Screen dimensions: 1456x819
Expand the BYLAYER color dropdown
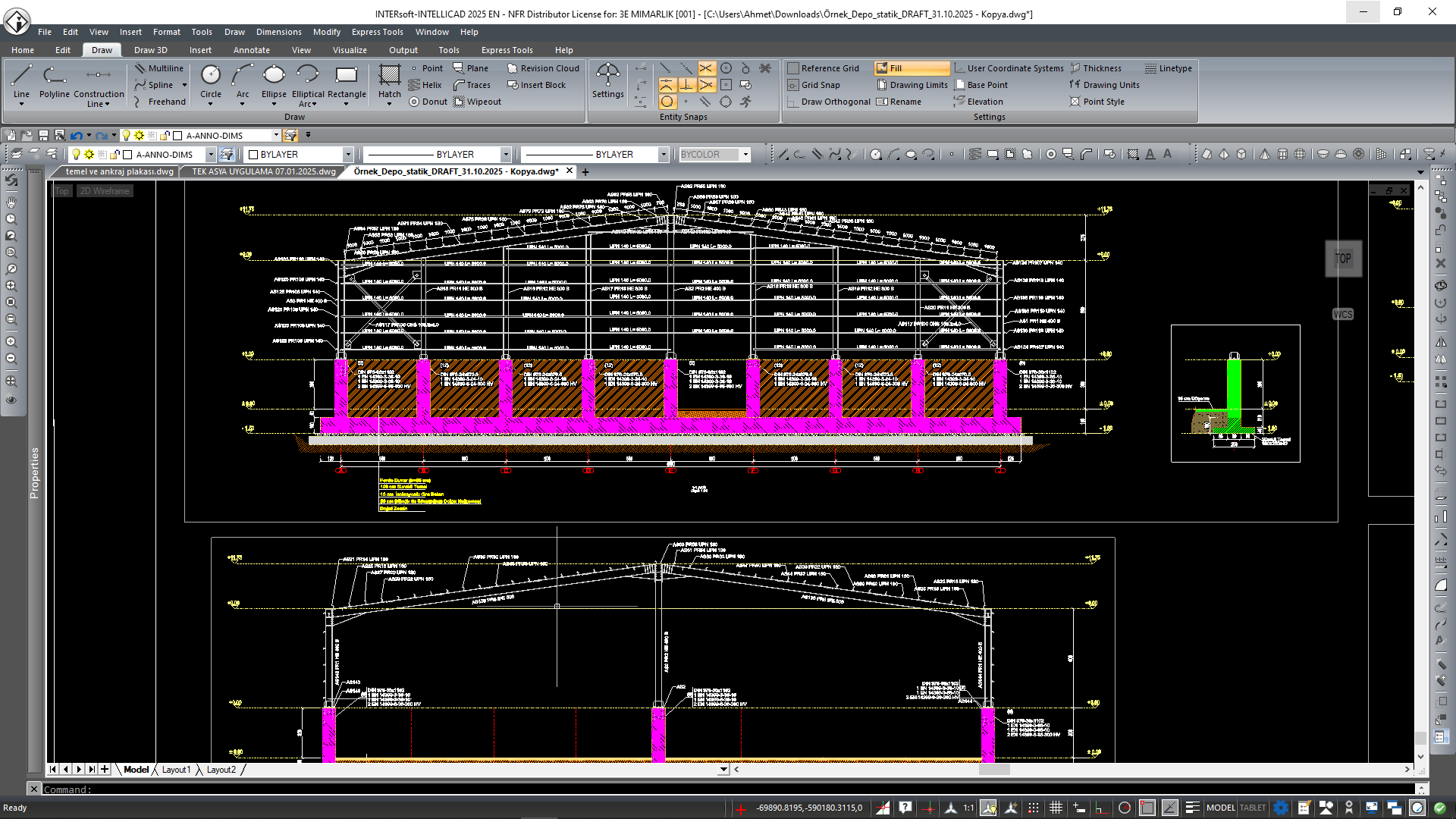pos(348,155)
